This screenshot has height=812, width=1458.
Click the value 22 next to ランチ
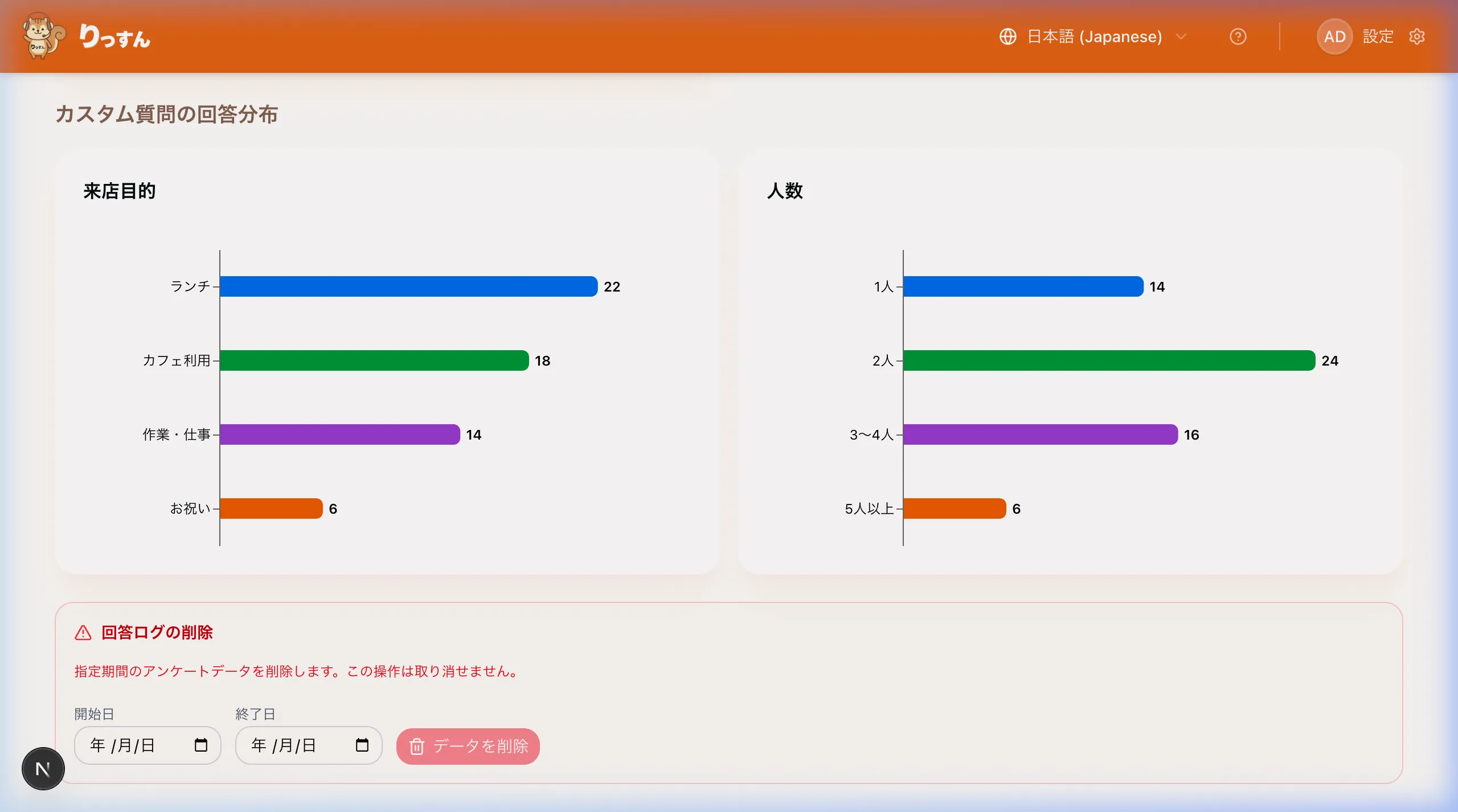[x=612, y=286]
